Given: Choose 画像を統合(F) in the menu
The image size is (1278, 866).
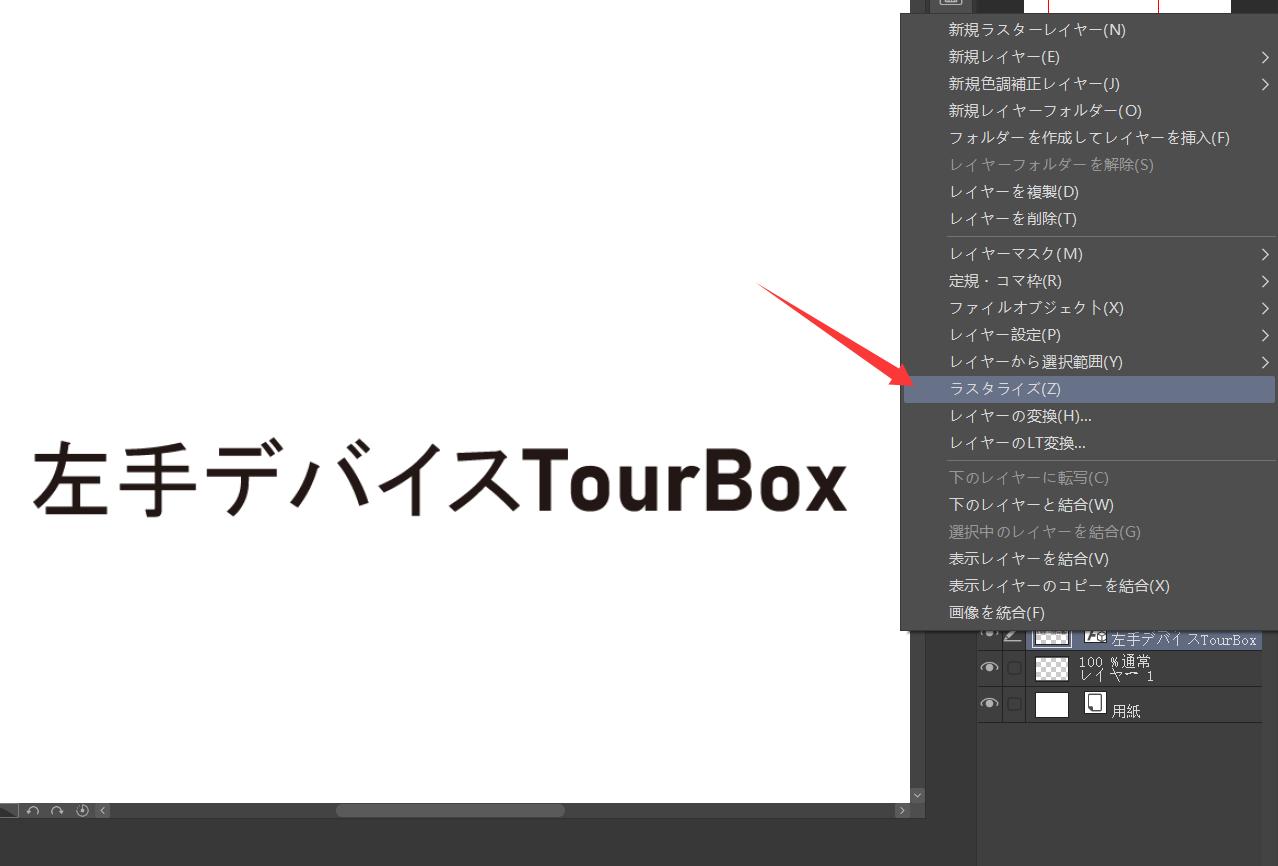Looking at the screenshot, I should point(996,613).
